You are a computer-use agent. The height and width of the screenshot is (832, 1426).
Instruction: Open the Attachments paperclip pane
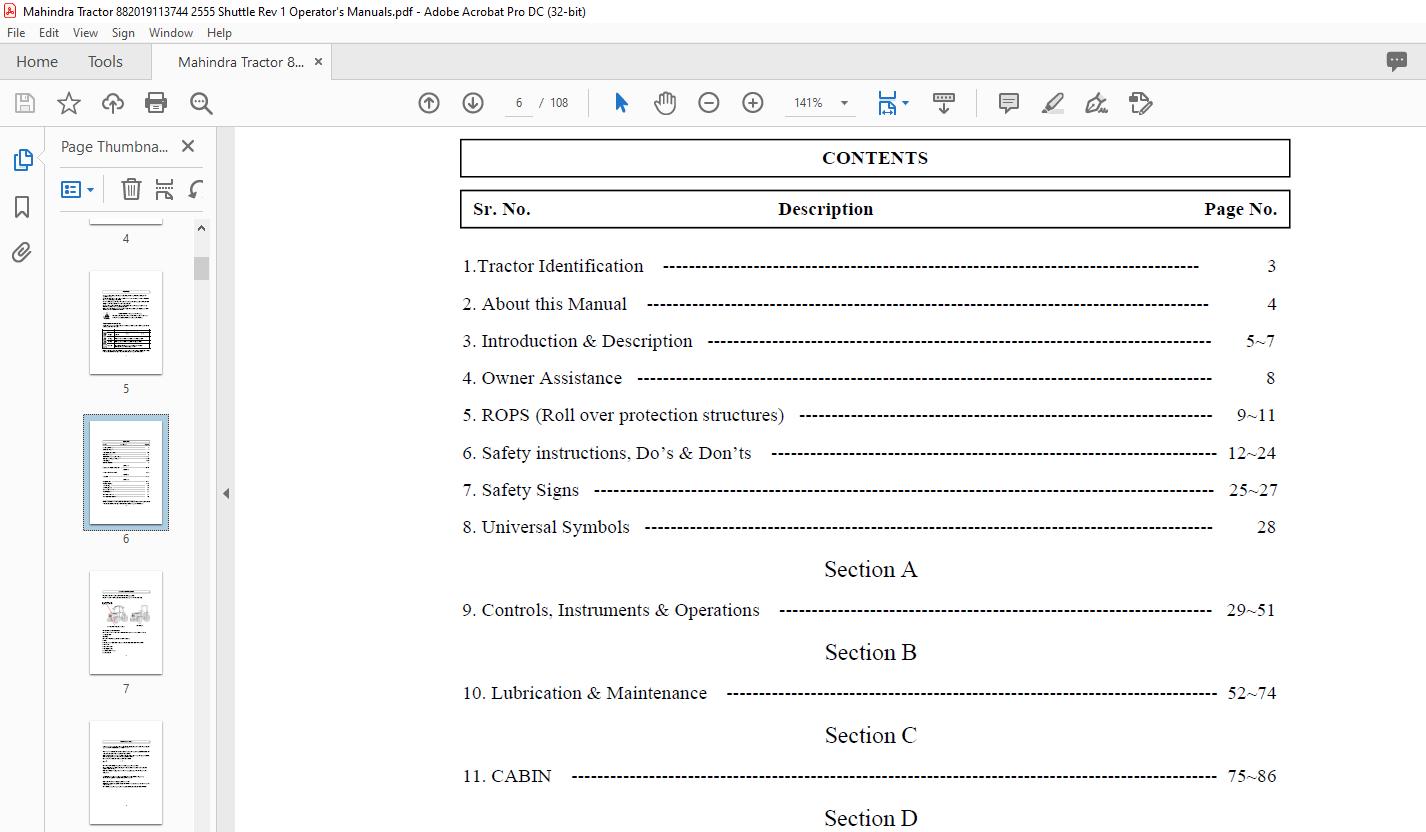pyautogui.click(x=22, y=252)
